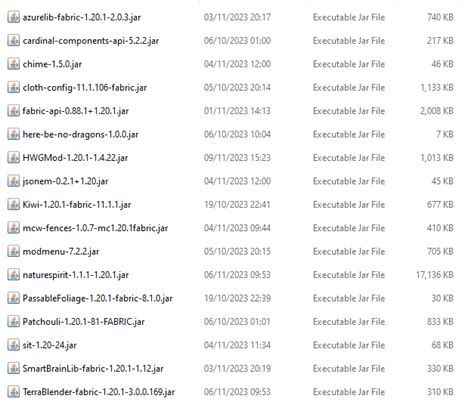Select the chime-1.5.0.jar file icon
Image resolution: width=474 pixels, height=414 pixels.
(13, 64)
